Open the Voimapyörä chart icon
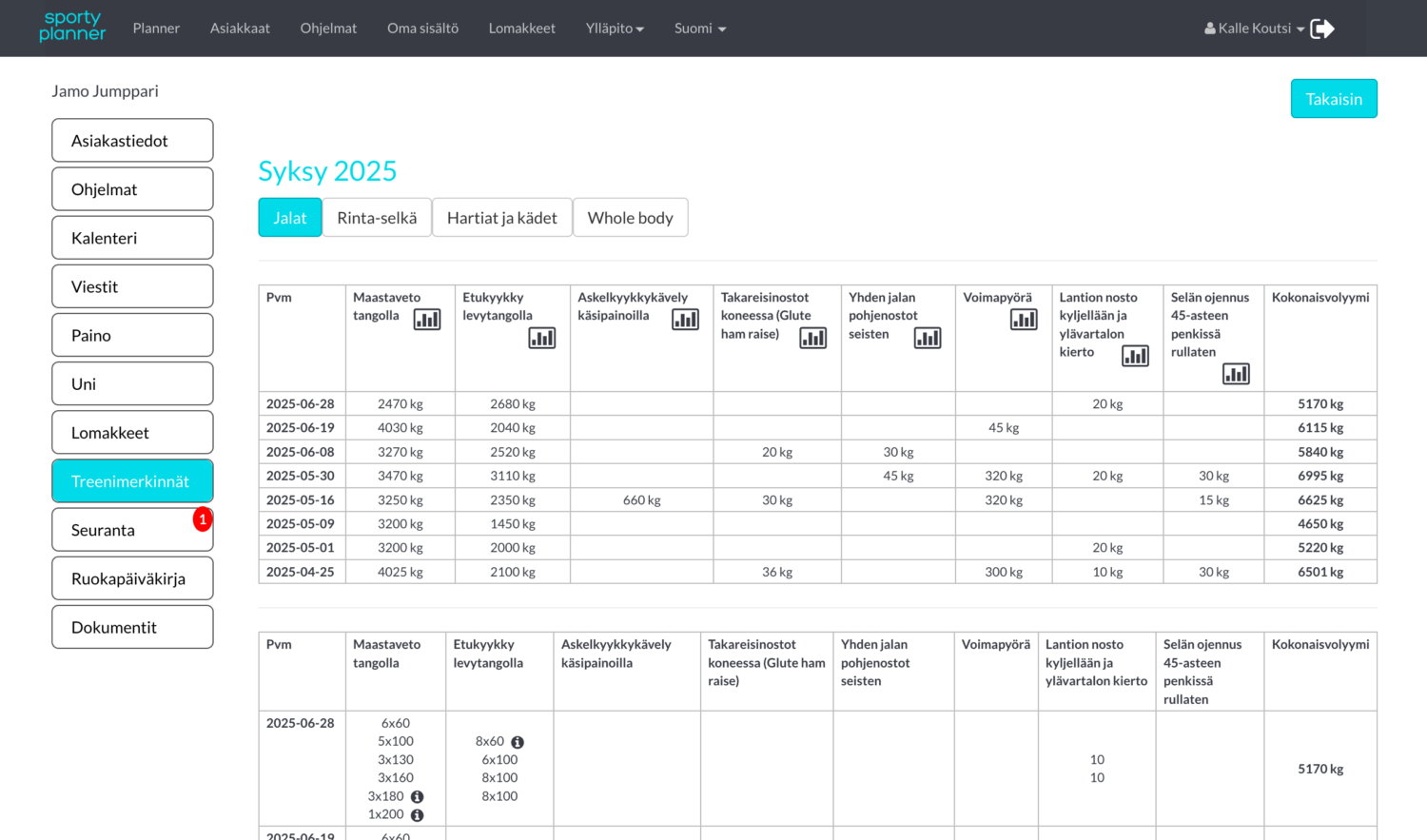Viewport: 1427px width, 840px height. 1025,320
